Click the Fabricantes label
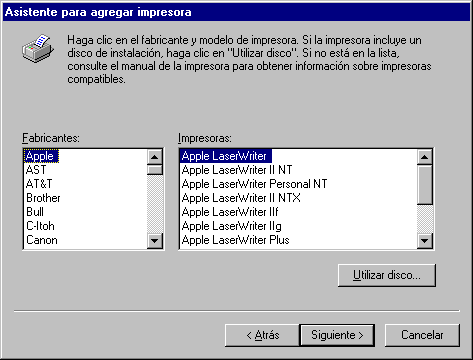473x360 pixels. point(51,138)
